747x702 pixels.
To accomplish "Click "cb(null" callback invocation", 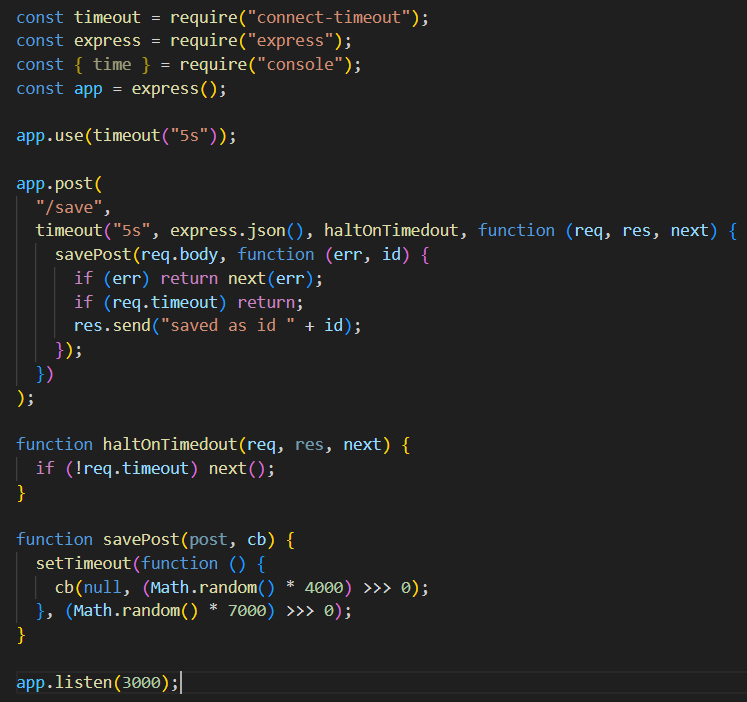I will (x=88, y=588).
